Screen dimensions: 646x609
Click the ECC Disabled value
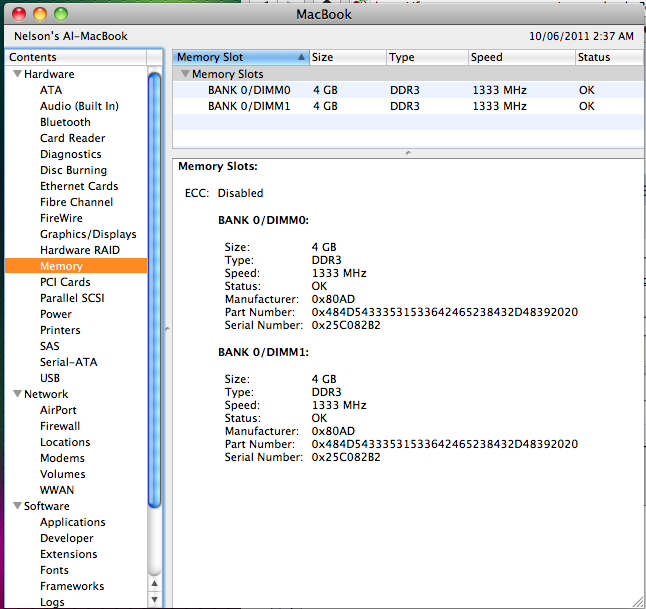click(240, 193)
